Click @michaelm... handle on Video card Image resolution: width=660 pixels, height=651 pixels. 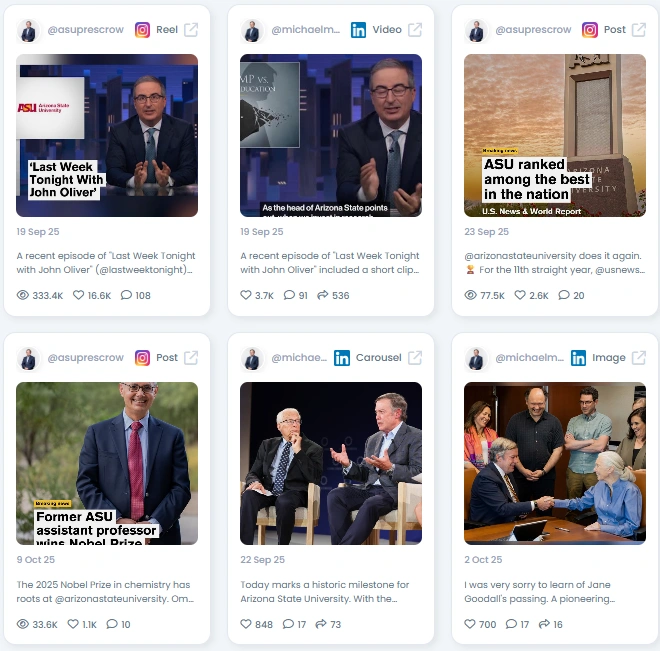coord(305,30)
